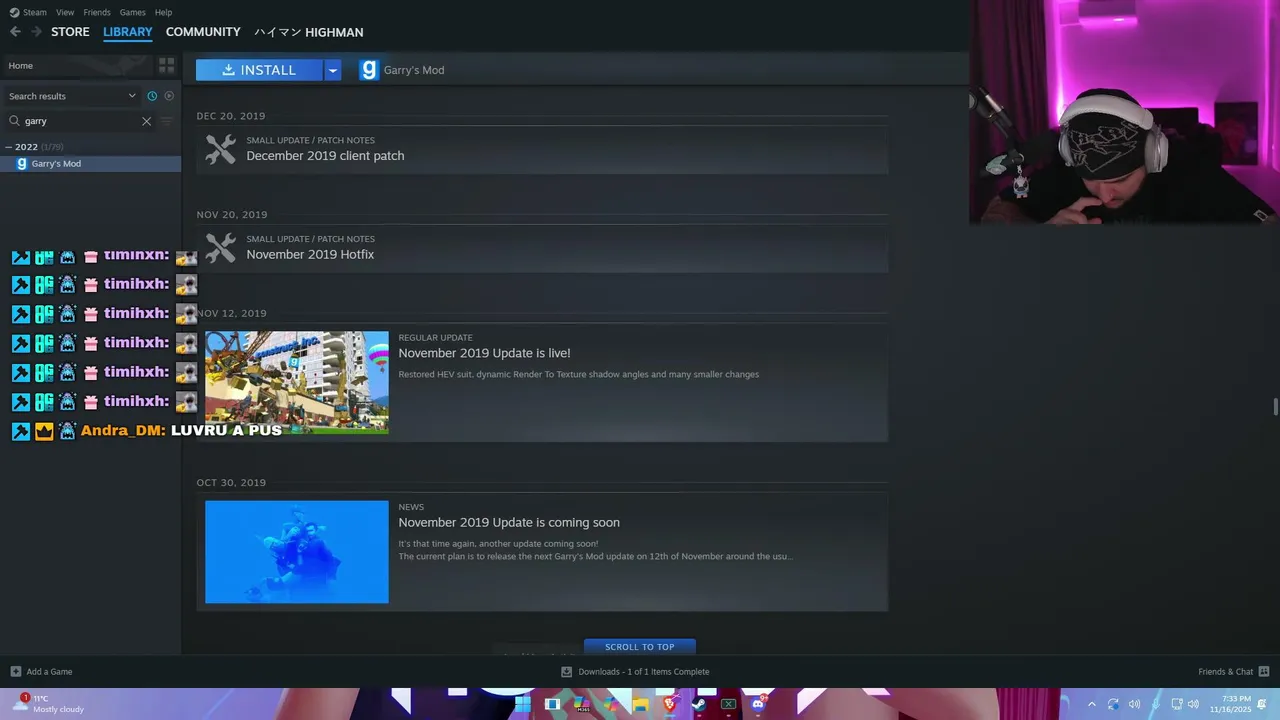Click the Steam taskbar icon
This screenshot has height=720, width=1280.
click(698, 704)
